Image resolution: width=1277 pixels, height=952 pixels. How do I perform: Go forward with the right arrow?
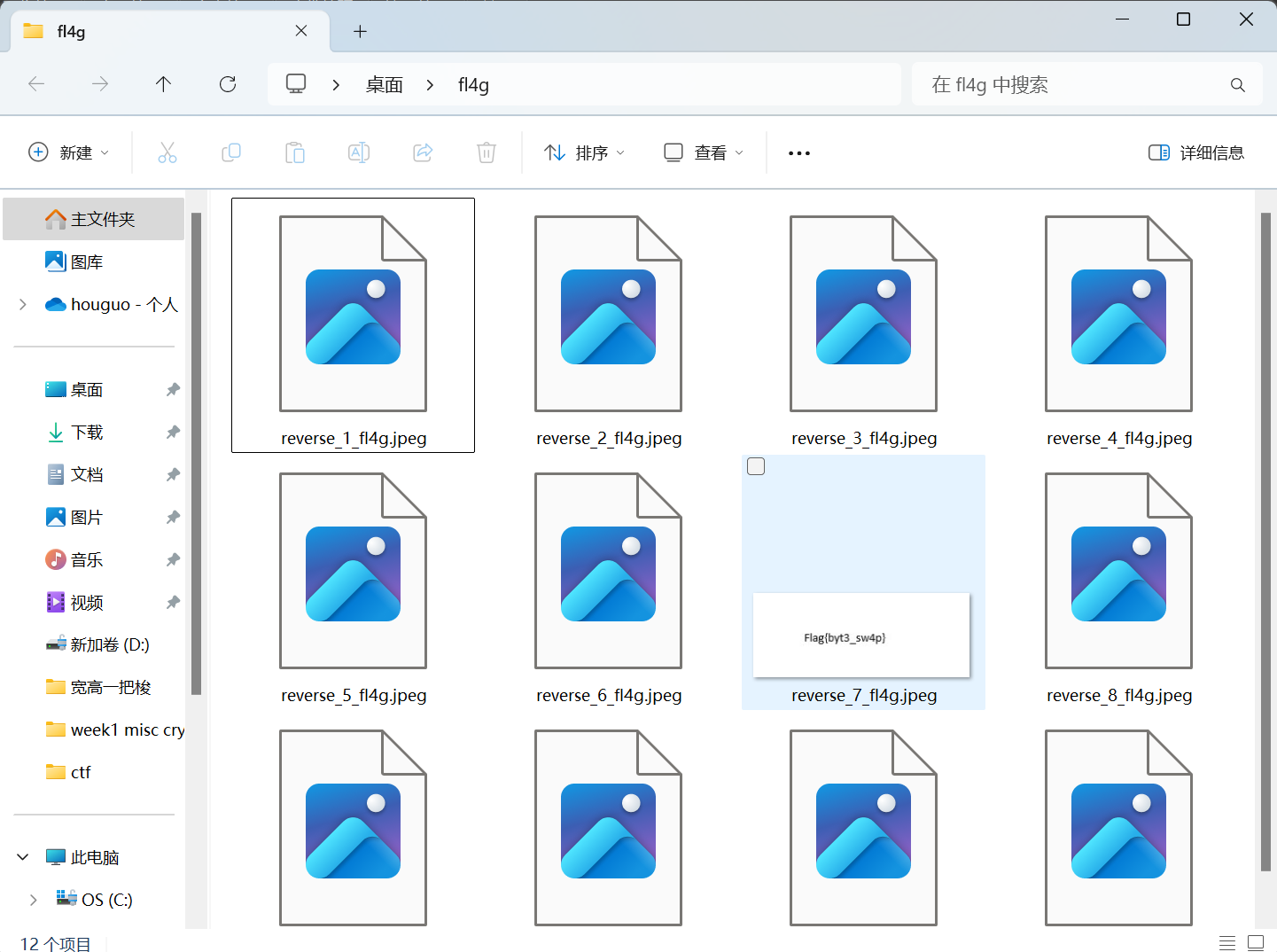click(100, 84)
